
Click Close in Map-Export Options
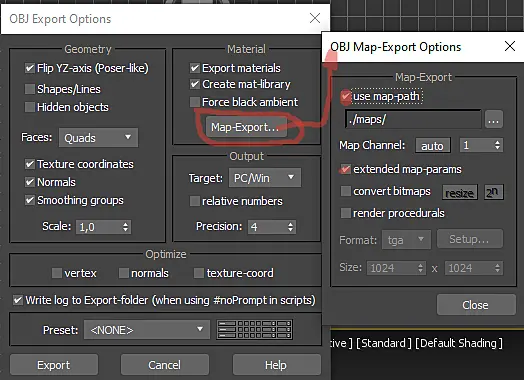tap(476, 304)
